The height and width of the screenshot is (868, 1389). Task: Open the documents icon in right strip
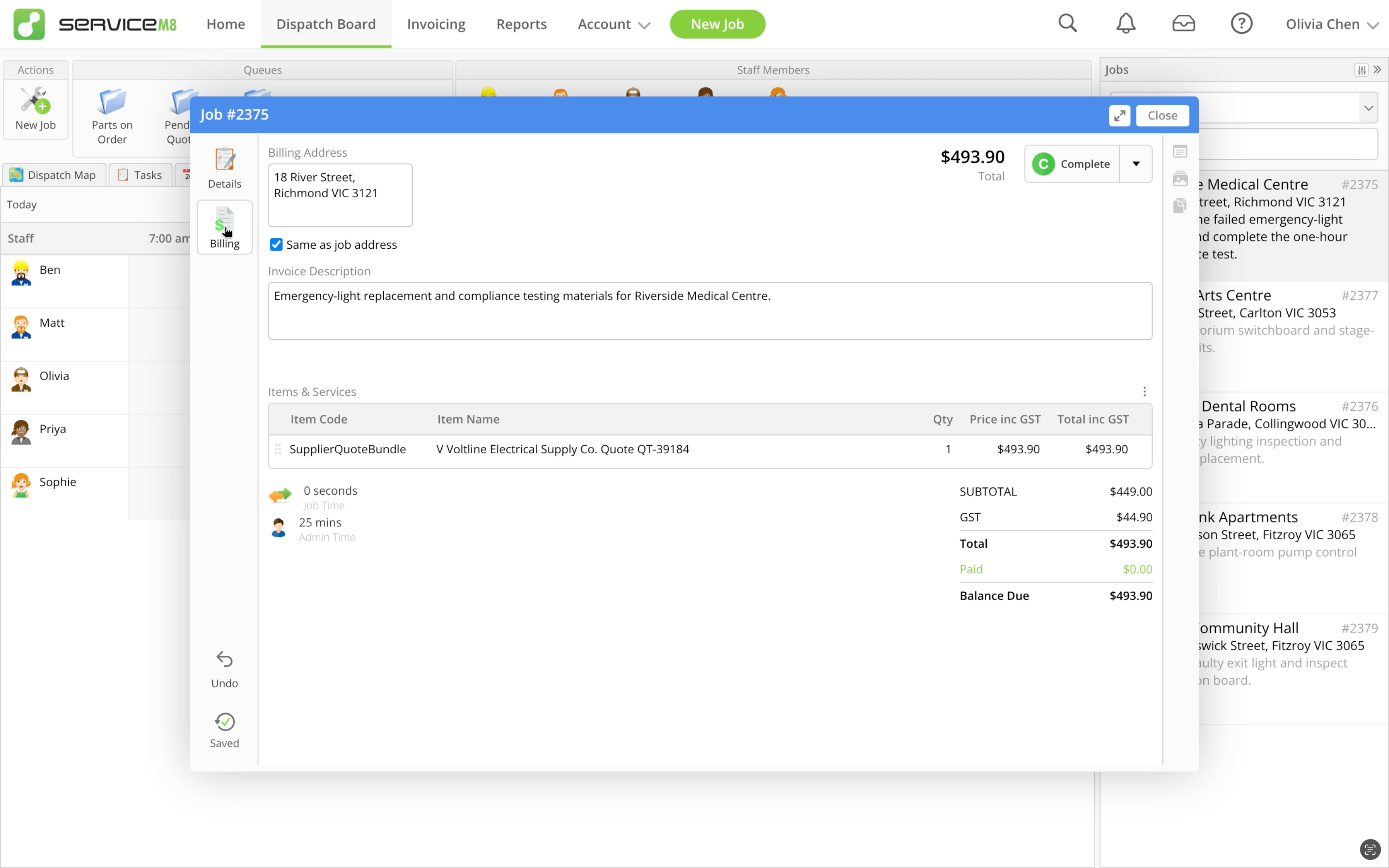(x=1180, y=205)
